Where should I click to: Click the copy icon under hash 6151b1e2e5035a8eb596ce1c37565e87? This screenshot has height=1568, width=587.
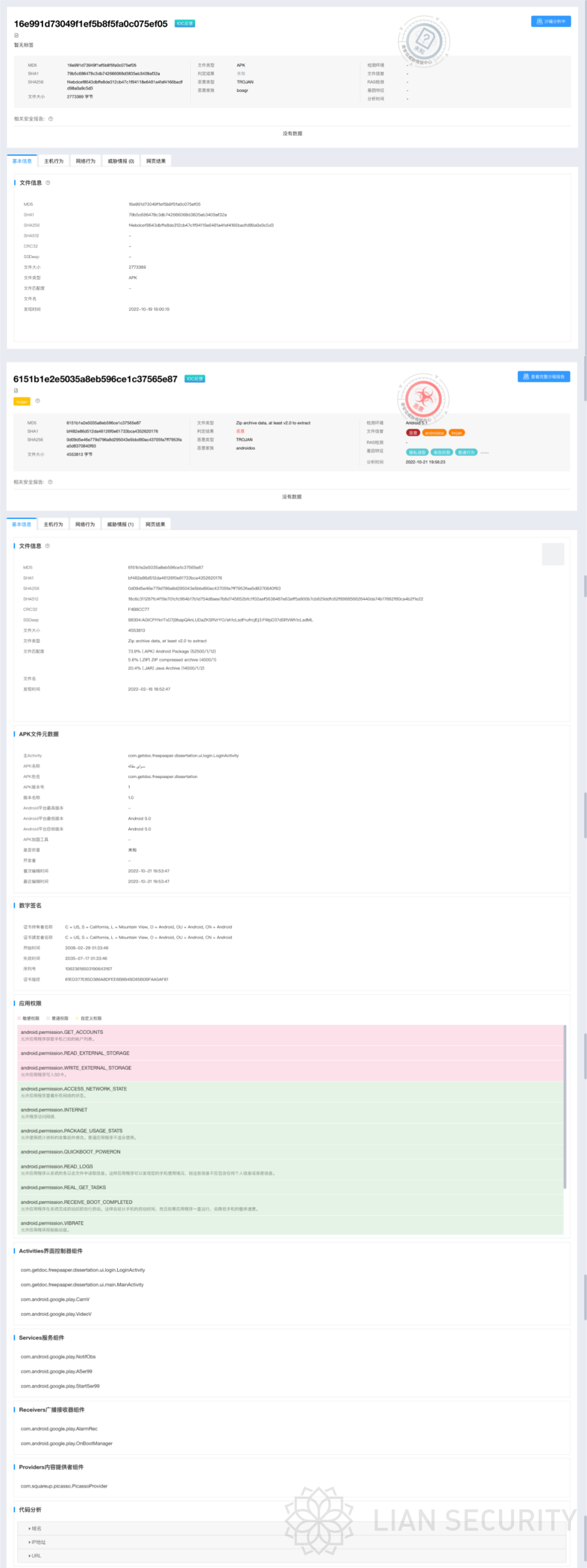click(16, 391)
